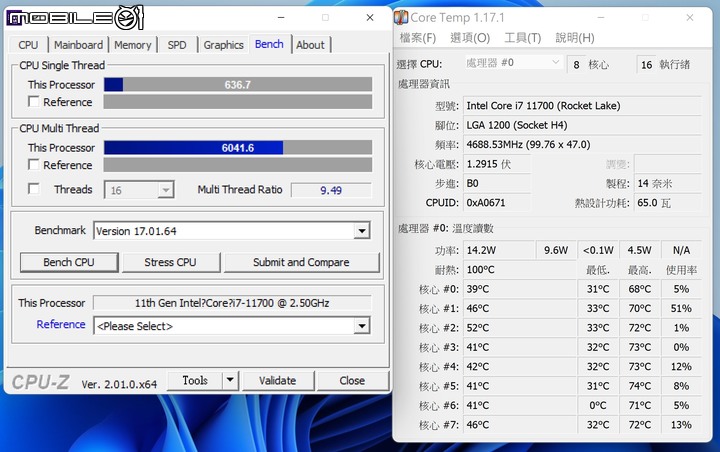
Task: Click the 14 奈米 process field
Action: [667, 183]
